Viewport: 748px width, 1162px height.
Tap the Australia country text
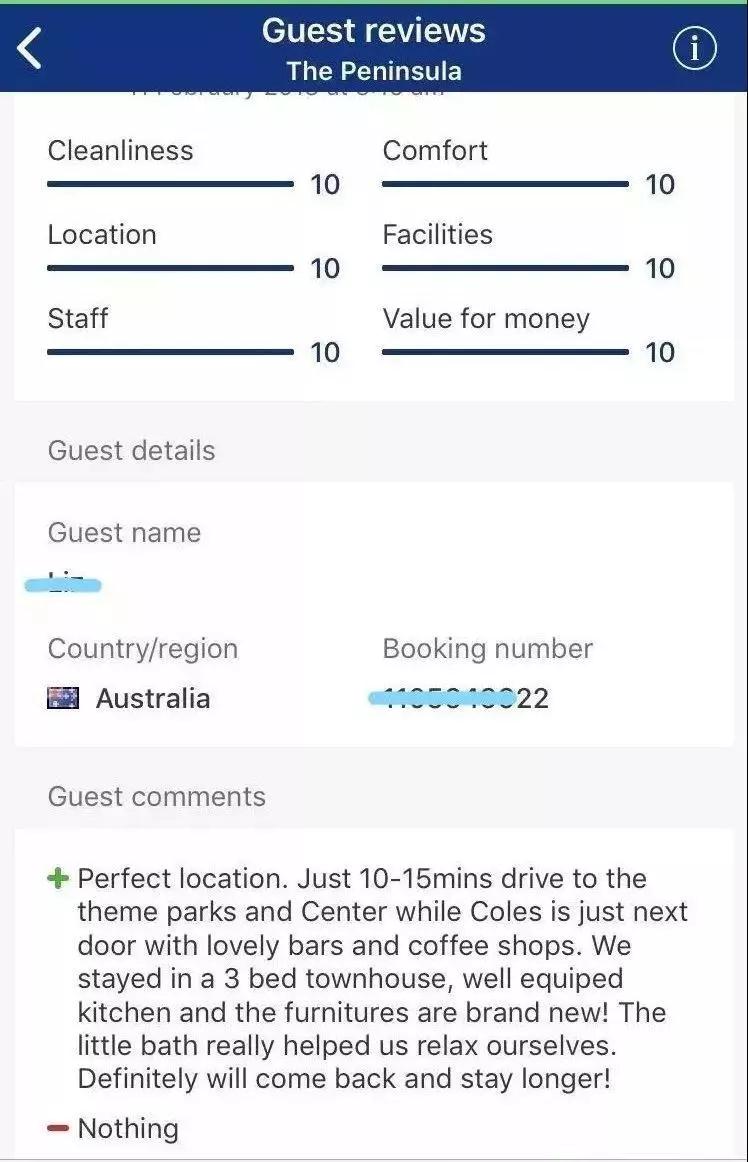(153, 699)
